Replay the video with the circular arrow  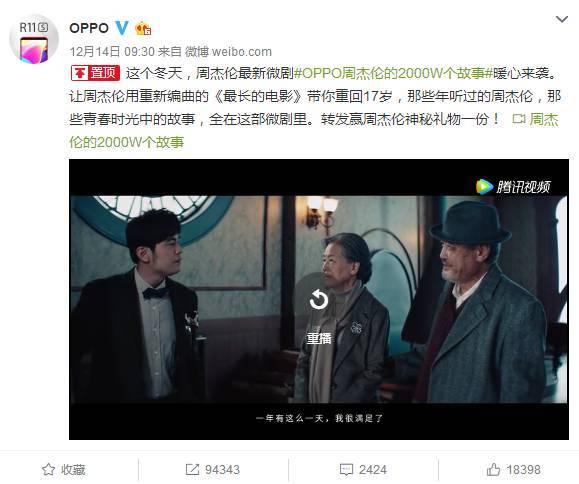pyautogui.click(x=319, y=299)
